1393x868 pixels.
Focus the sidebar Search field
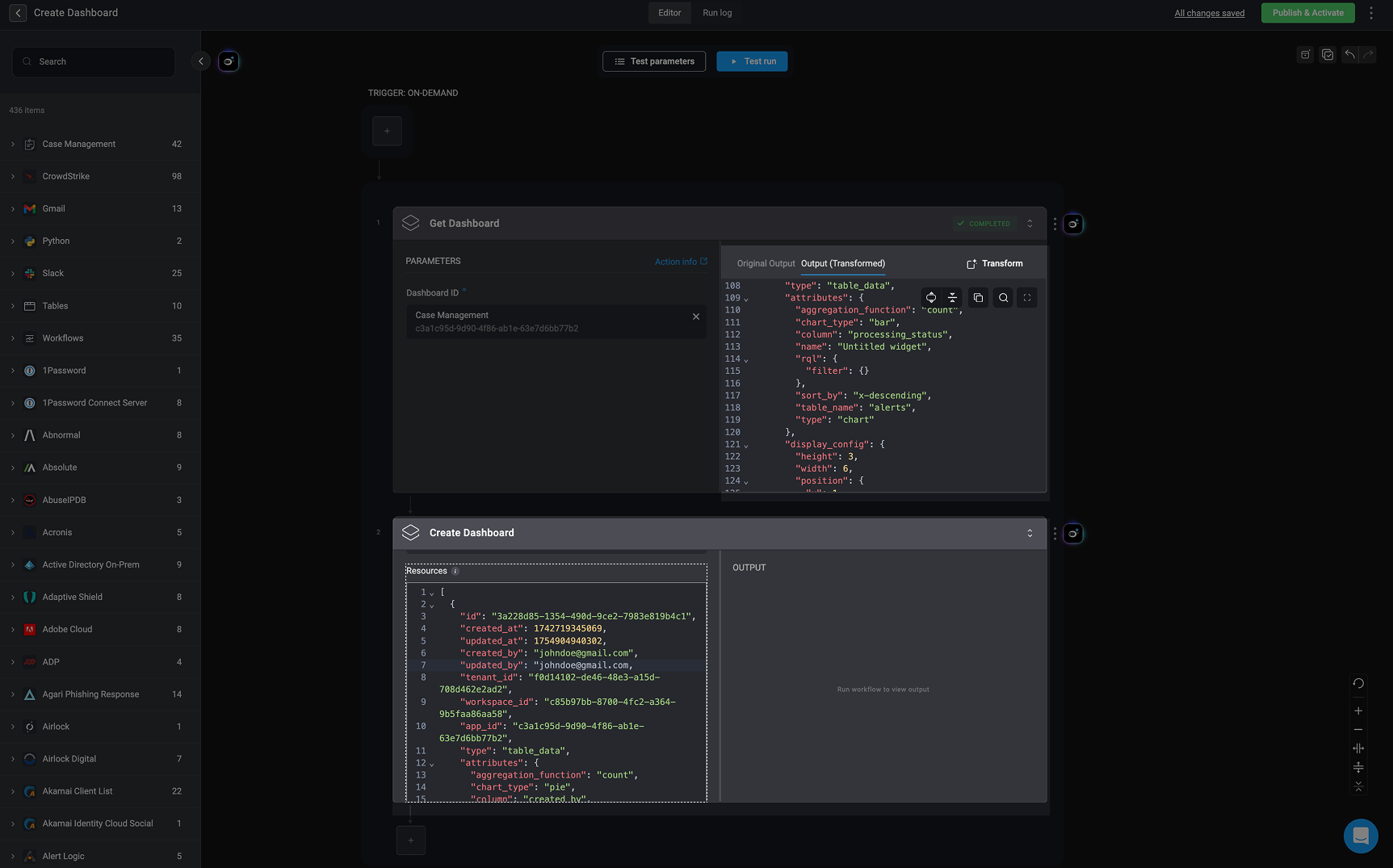(x=94, y=62)
